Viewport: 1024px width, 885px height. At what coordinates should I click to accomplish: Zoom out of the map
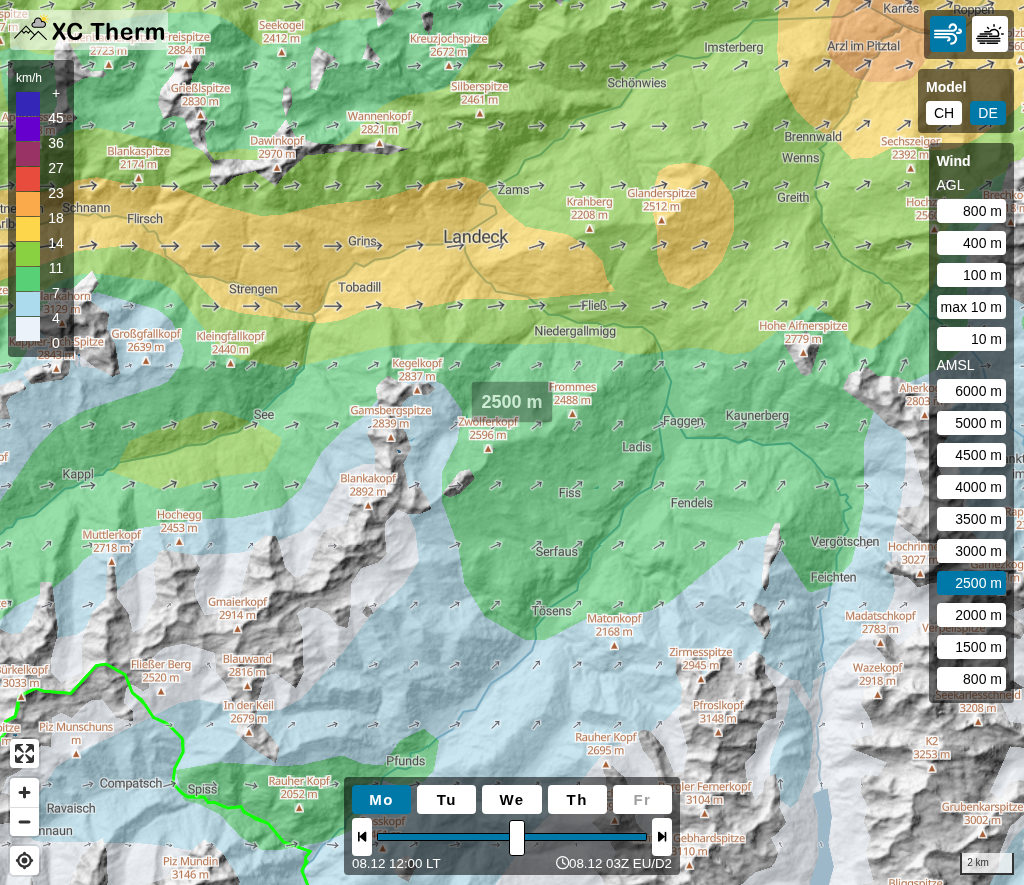pos(24,822)
